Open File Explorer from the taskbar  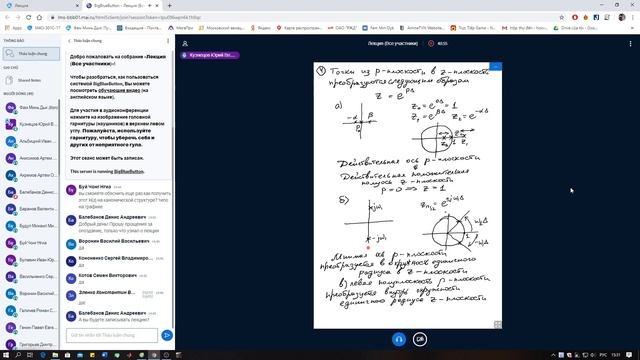click(55, 355)
